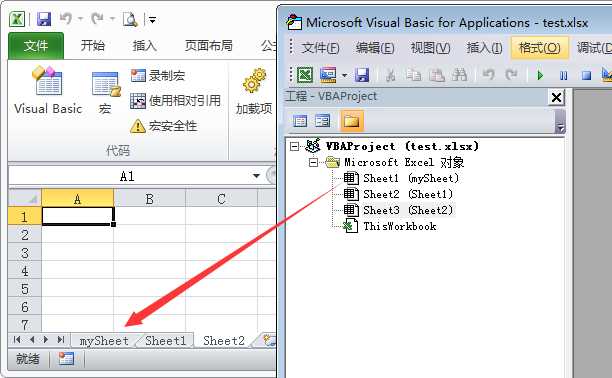Click next sheet navigation arrow
This screenshot has width=612, height=378.
(46, 340)
